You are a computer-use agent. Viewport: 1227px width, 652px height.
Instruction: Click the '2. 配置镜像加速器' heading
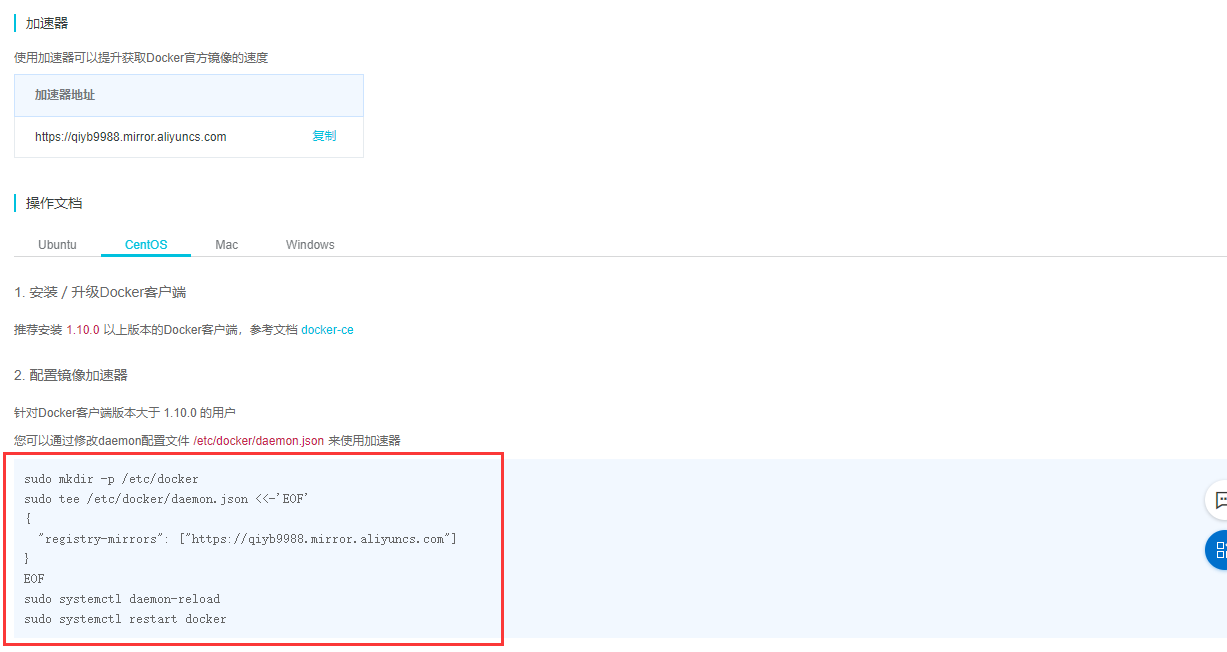[x=71, y=375]
